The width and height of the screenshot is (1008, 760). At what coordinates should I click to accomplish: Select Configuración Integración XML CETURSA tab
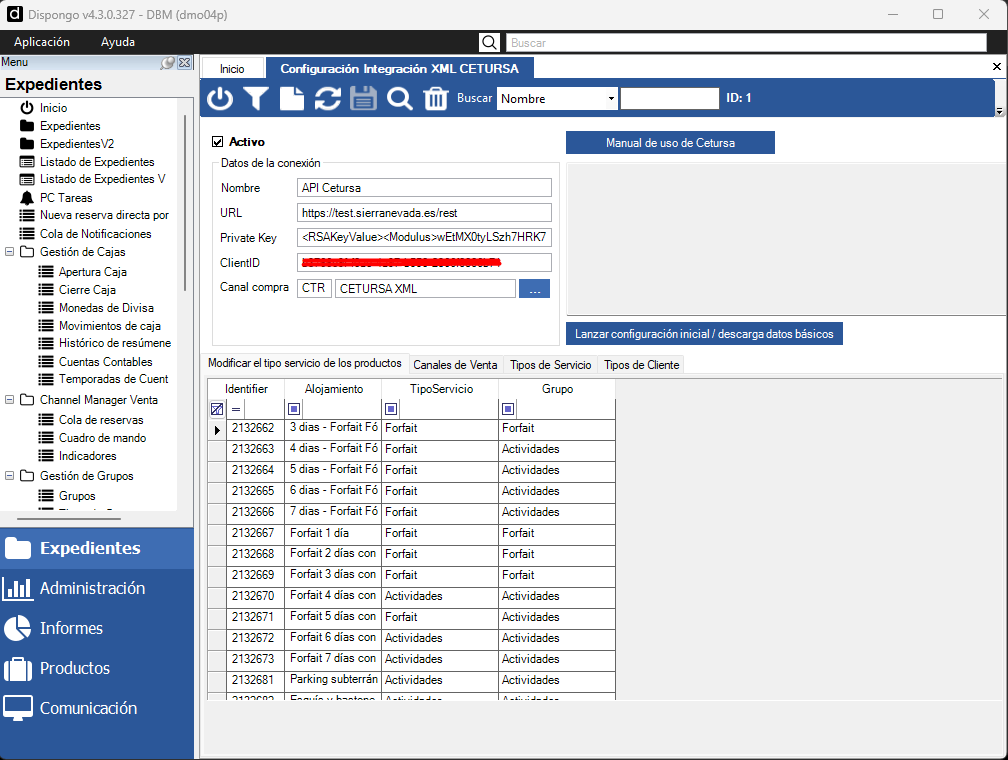[x=399, y=68]
